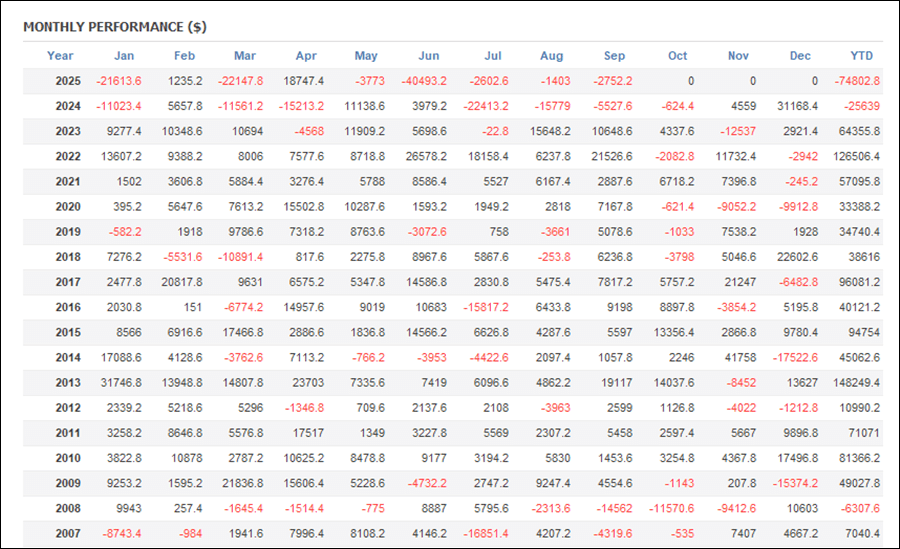
Task: Click the Mar column header
Action: click(244, 56)
